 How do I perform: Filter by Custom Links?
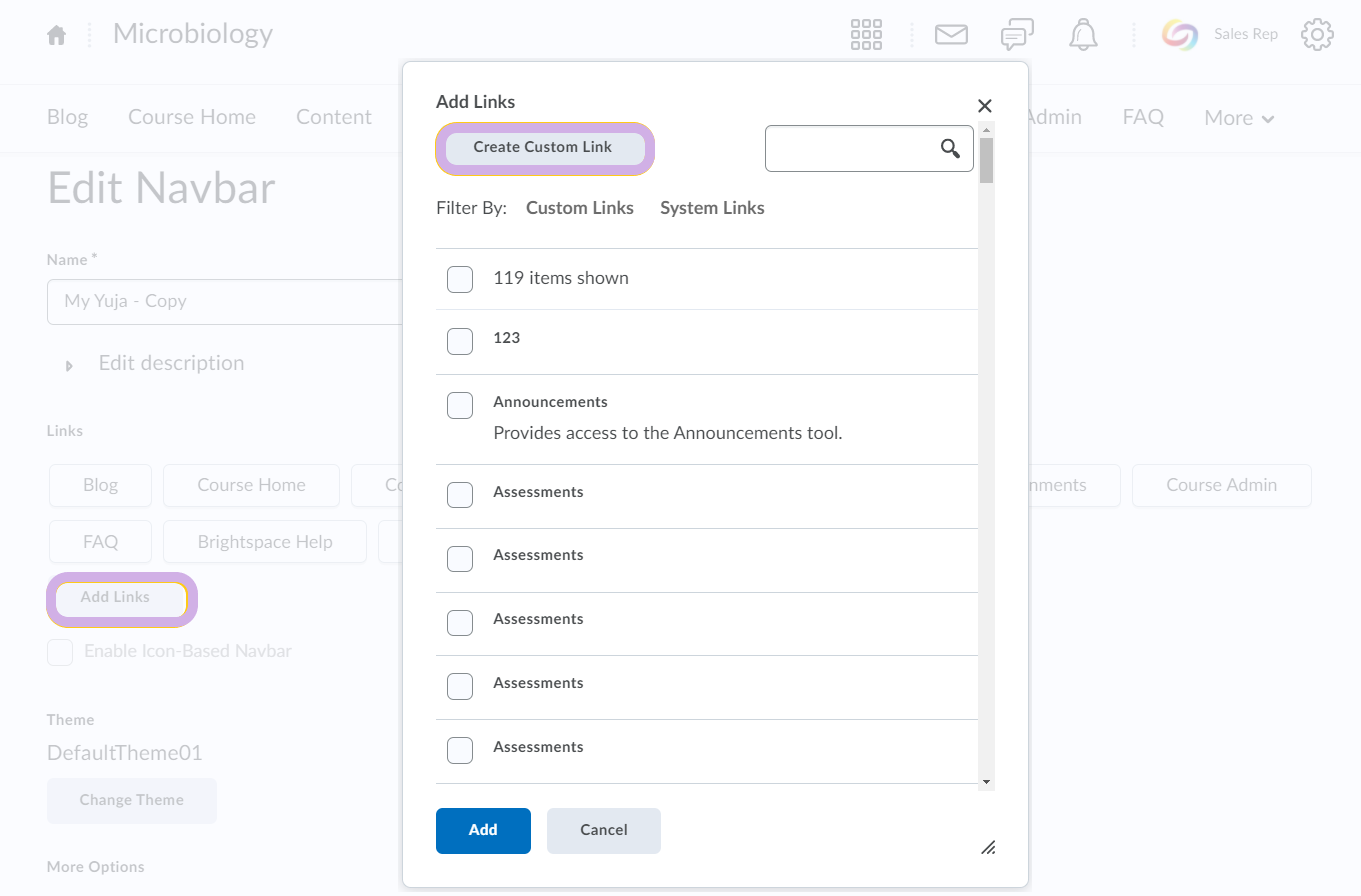pos(580,208)
